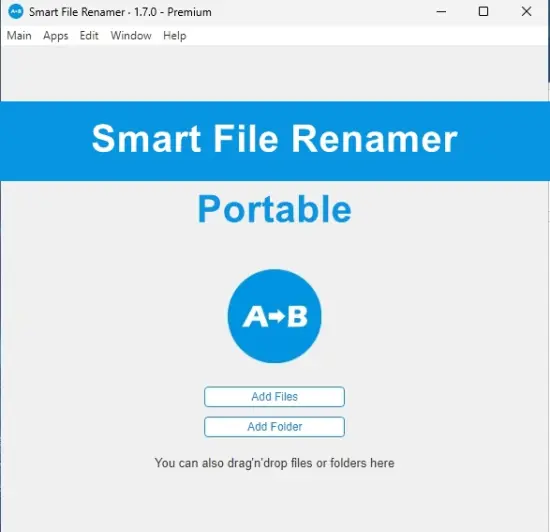The height and width of the screenshot is (532, 550).
Task: Click the Add Files button
Action: pos(274,397)
